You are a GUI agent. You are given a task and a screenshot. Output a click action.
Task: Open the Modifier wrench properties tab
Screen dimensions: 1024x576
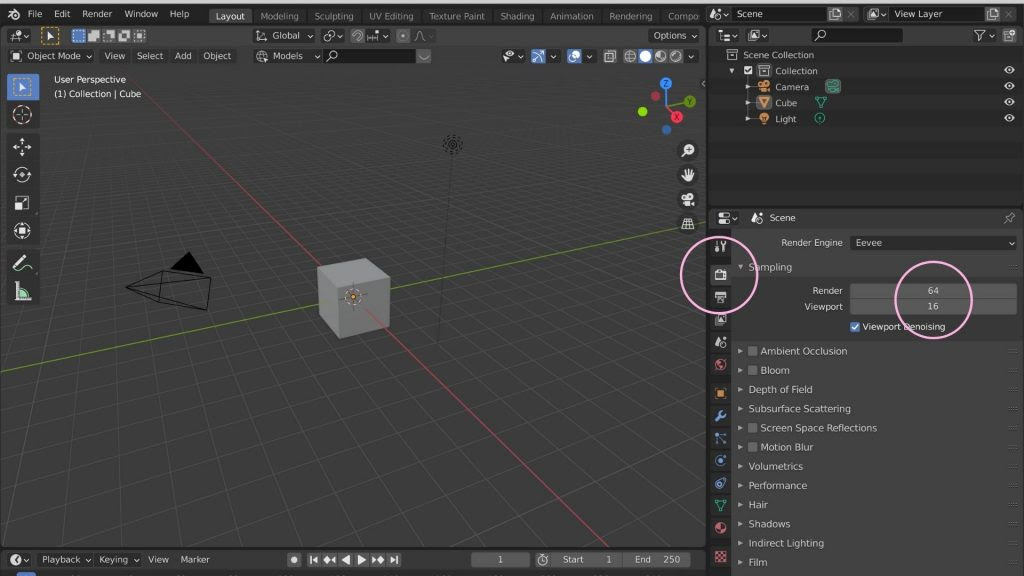click(x=720, y=416)
